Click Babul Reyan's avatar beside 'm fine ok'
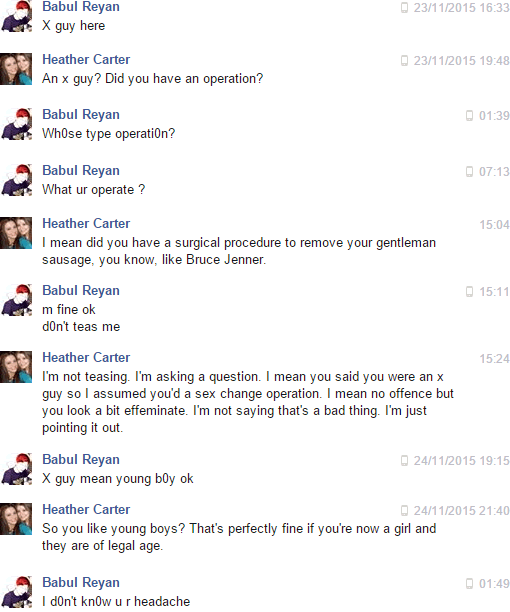This screenshot has width=510, height=612. pos(16,300)
